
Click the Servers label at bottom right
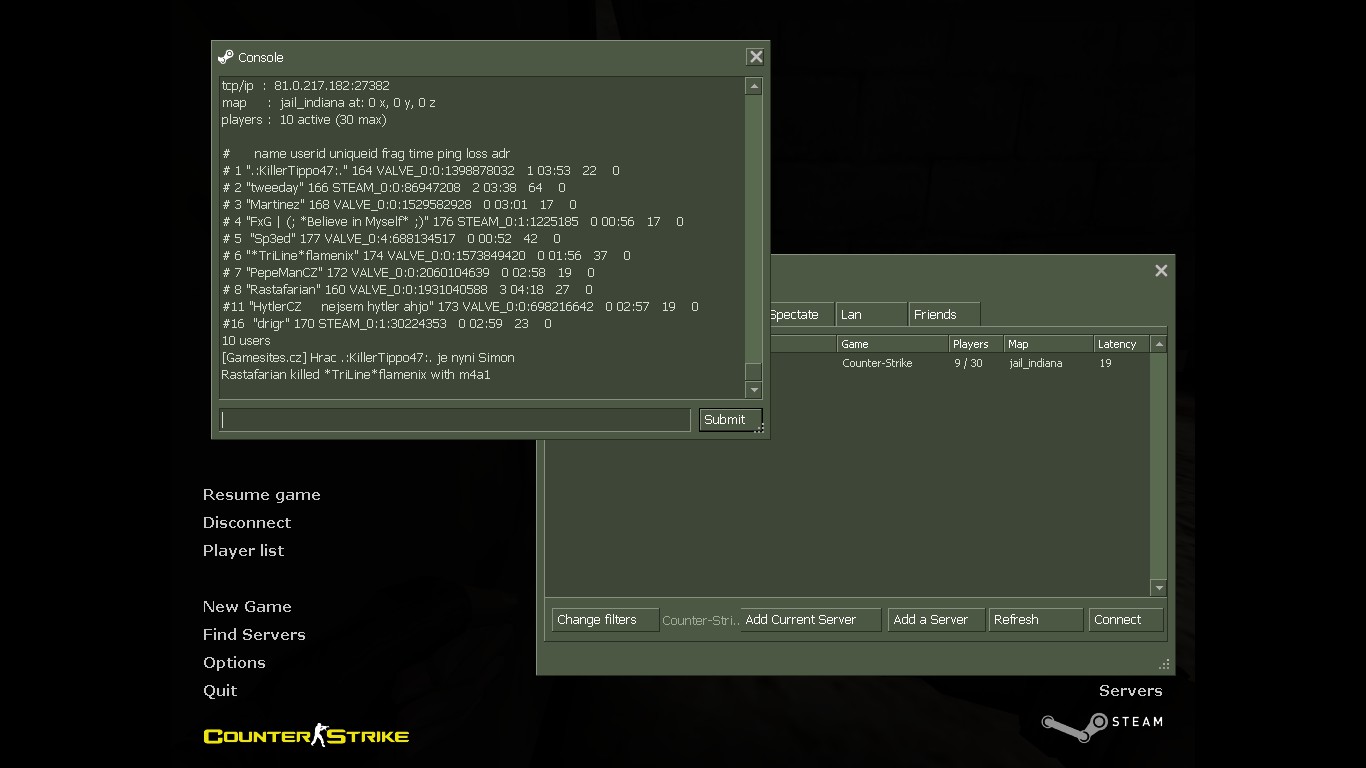pyautogui.click(x=1130, y=691)
